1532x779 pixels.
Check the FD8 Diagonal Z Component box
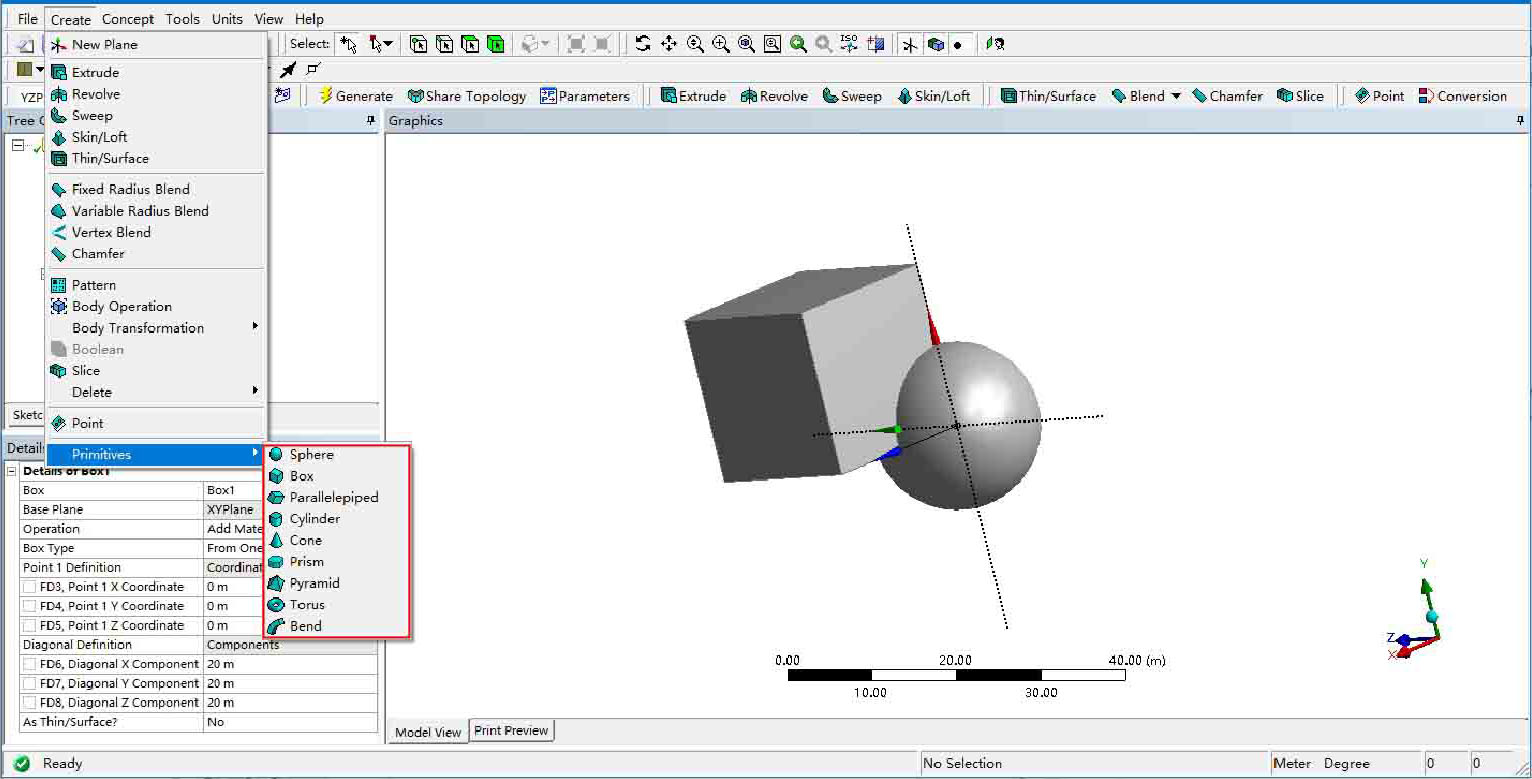tap(29, 703)
